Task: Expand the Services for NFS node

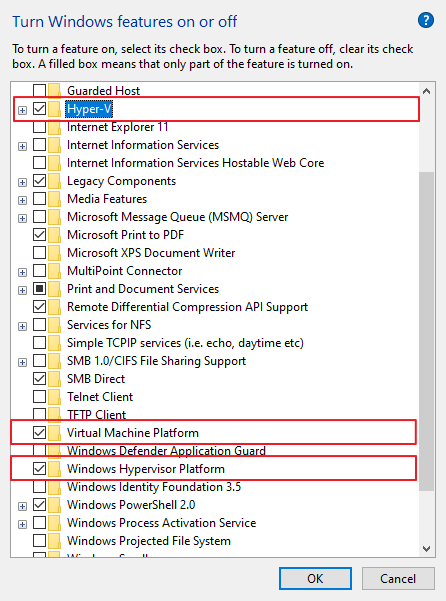Action: click(x=23, y=327)
